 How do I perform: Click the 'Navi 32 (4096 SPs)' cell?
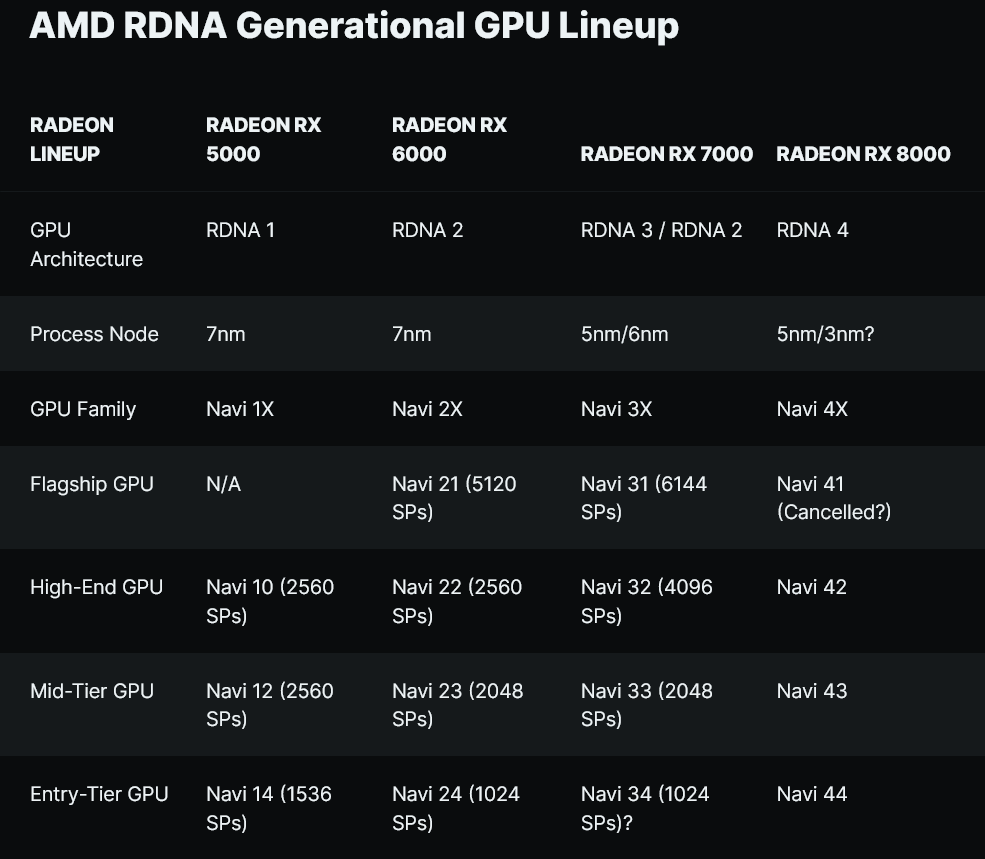646,601
